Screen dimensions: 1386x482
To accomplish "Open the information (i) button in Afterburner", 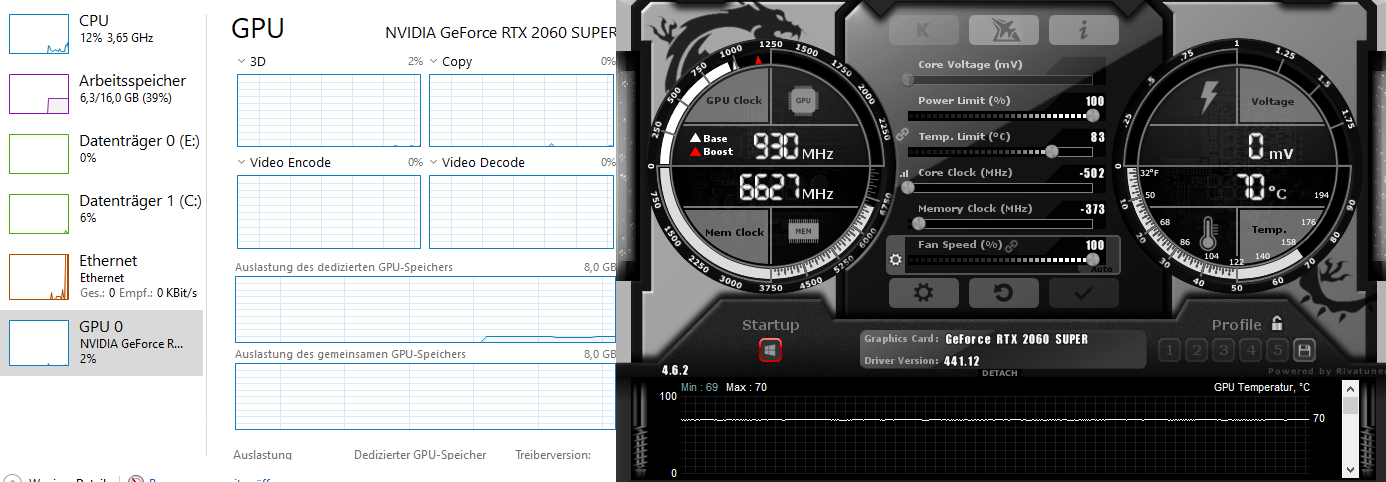I will pos(1083,29).
